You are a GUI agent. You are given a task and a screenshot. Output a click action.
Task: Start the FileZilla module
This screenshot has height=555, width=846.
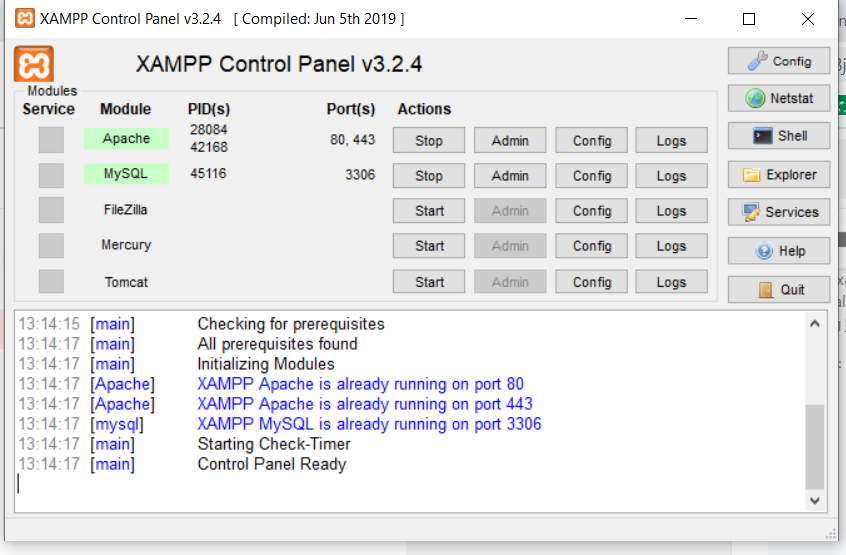pos(429,210)
